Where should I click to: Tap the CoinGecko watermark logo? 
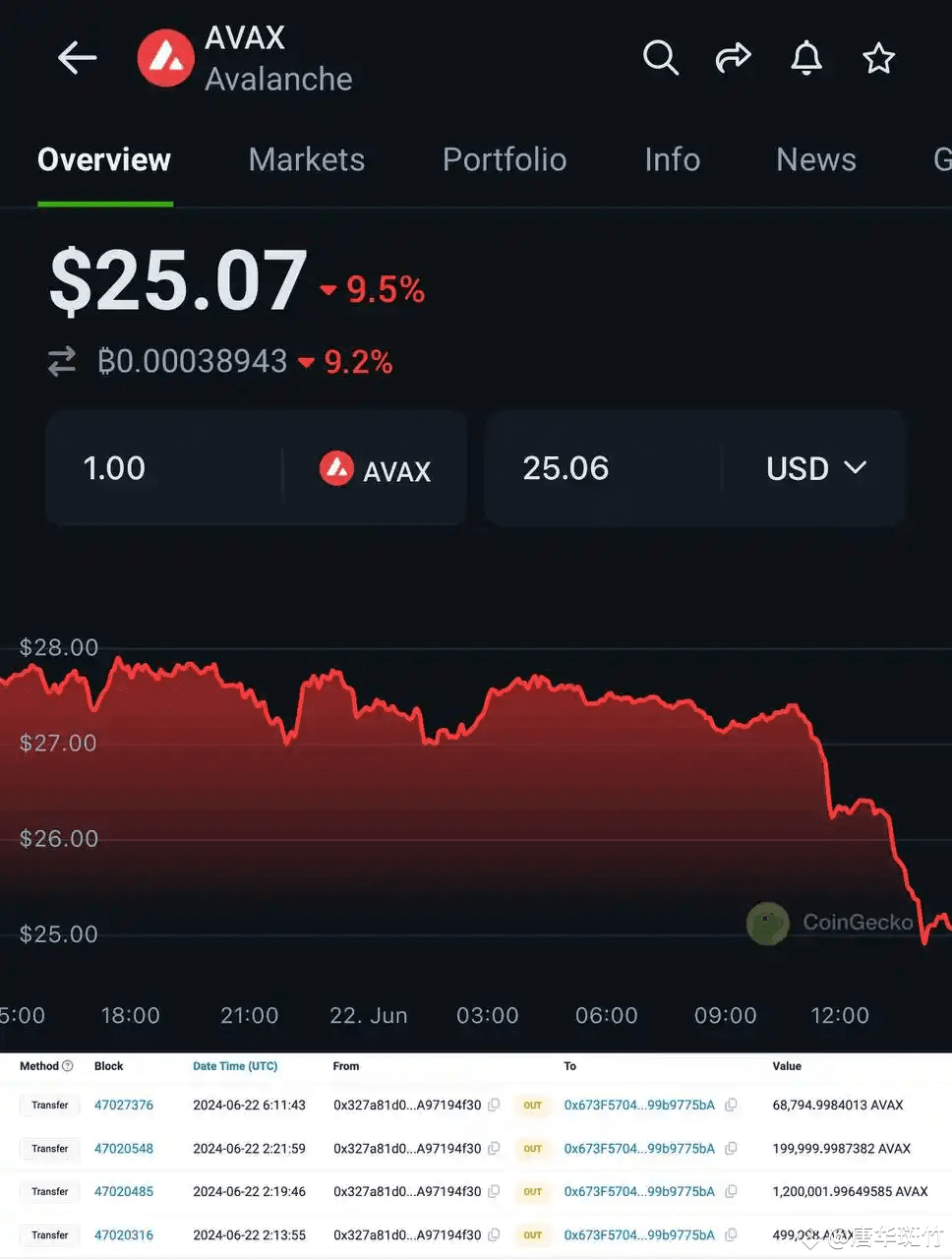click(x=768, y=923)
